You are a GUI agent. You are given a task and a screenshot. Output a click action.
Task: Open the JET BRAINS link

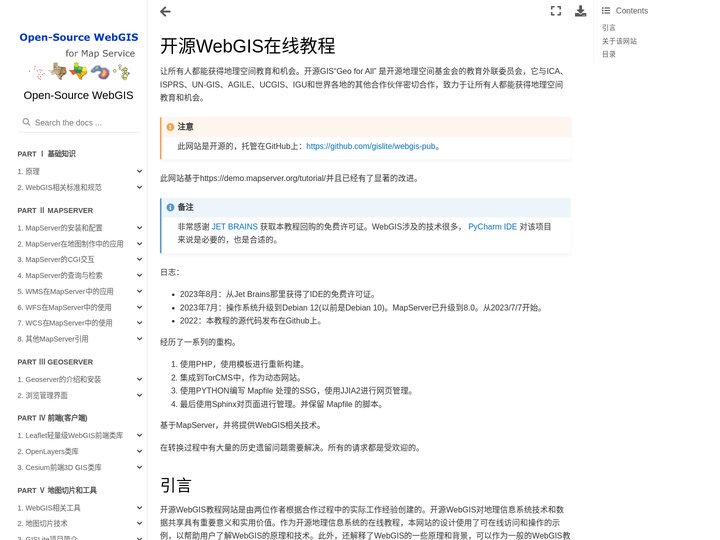(235, 227)
